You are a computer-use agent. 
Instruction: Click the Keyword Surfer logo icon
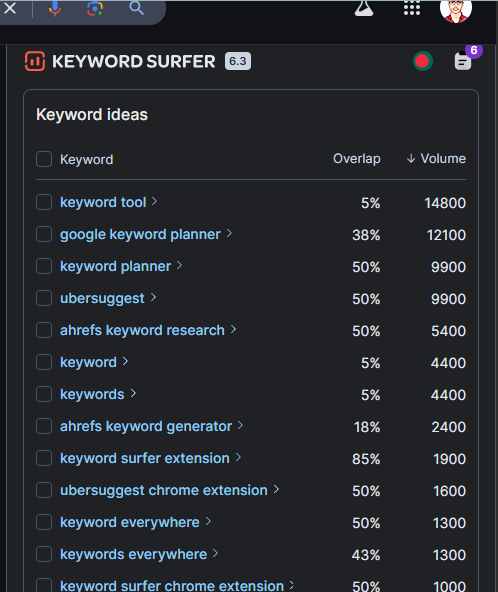[x=35, y=61]
